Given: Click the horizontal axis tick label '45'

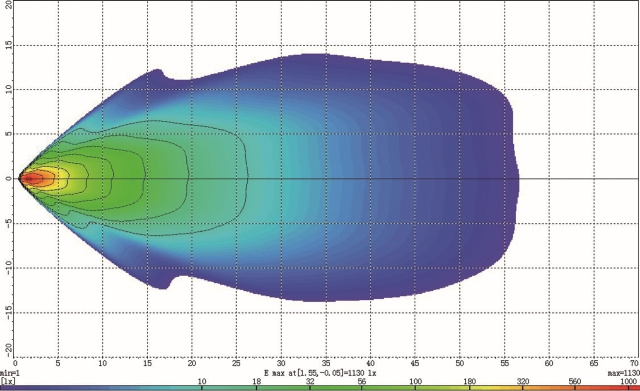Looking at the screenshot, I should [x=415, y=363].
